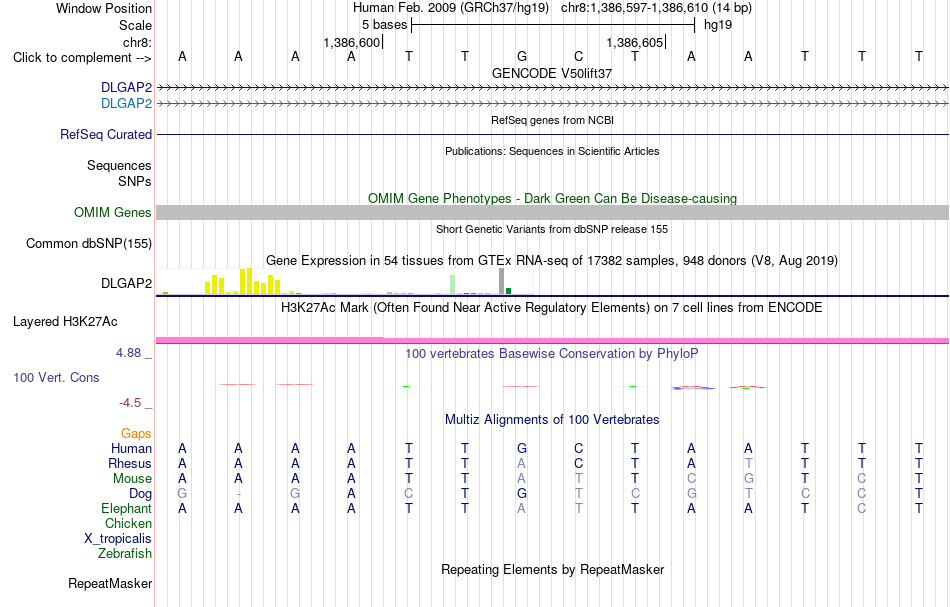Viewport: 950px width, 607px height.
Task: Click OMIM Gene Phenotypes green title
Action: tap(552, 198)
